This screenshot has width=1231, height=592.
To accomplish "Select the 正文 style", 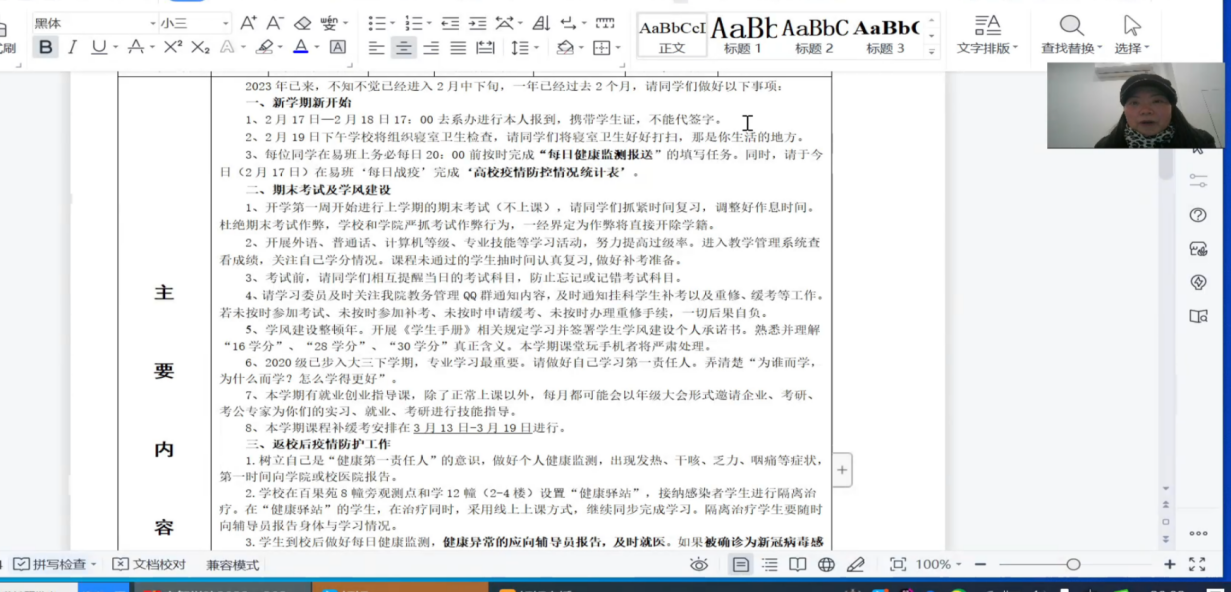I will [x=672, y=36].
